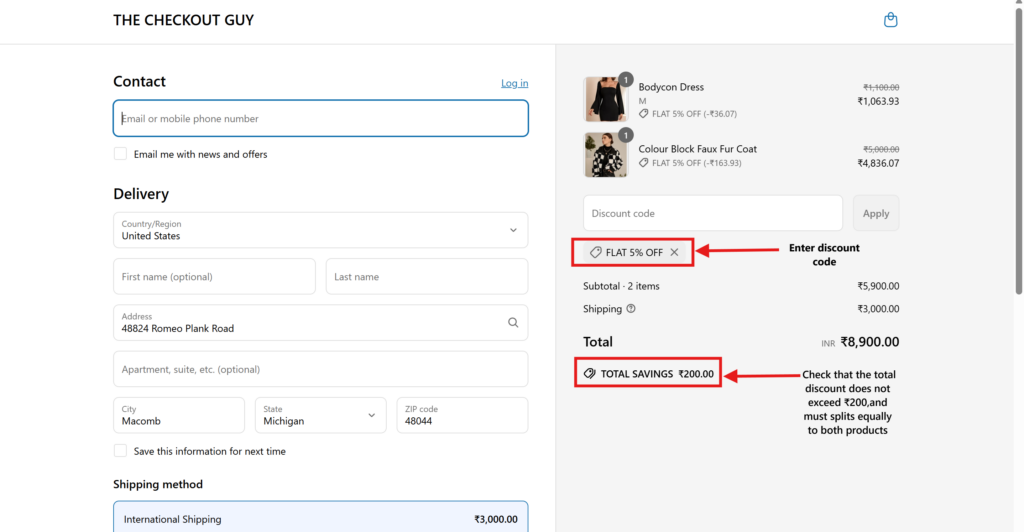This screenshot has width=1024, height=532.
Task: Click the Faux Fur Coat discount tag icon
Action: click(x=644, y=163)
